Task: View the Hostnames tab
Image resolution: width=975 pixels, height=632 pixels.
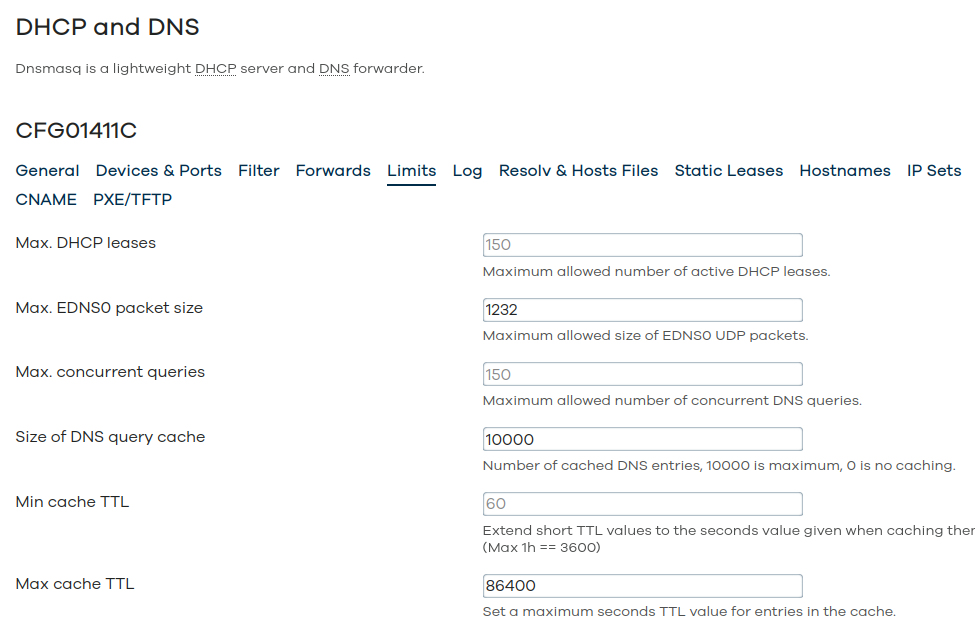Action: tap(845, 170)
